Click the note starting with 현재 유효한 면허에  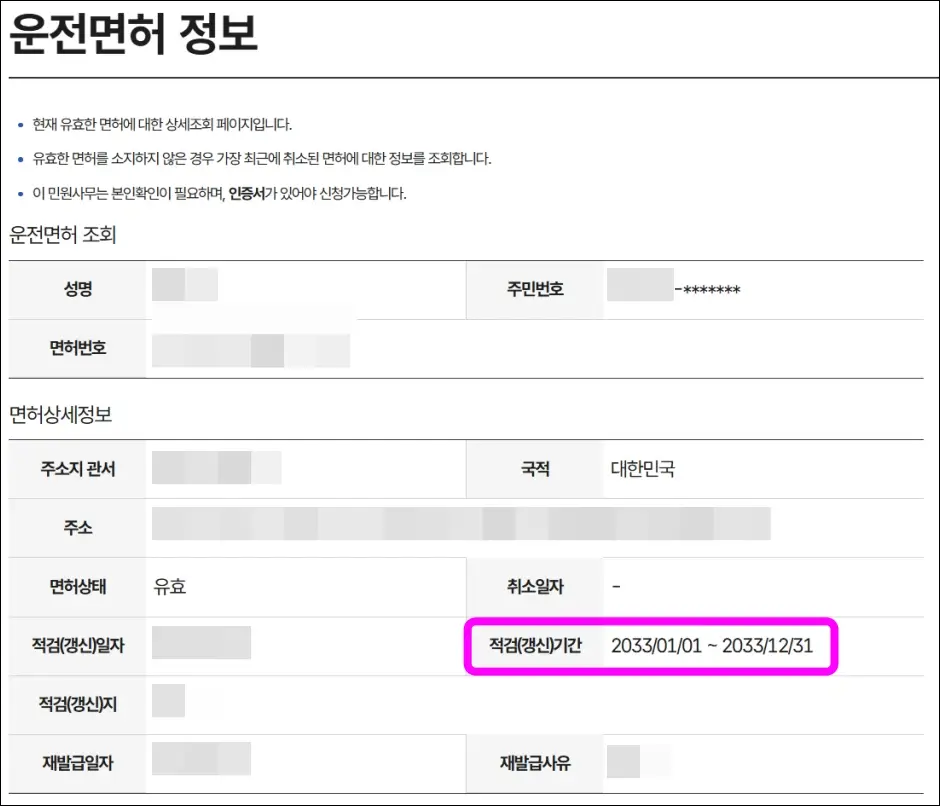(162, 124)
